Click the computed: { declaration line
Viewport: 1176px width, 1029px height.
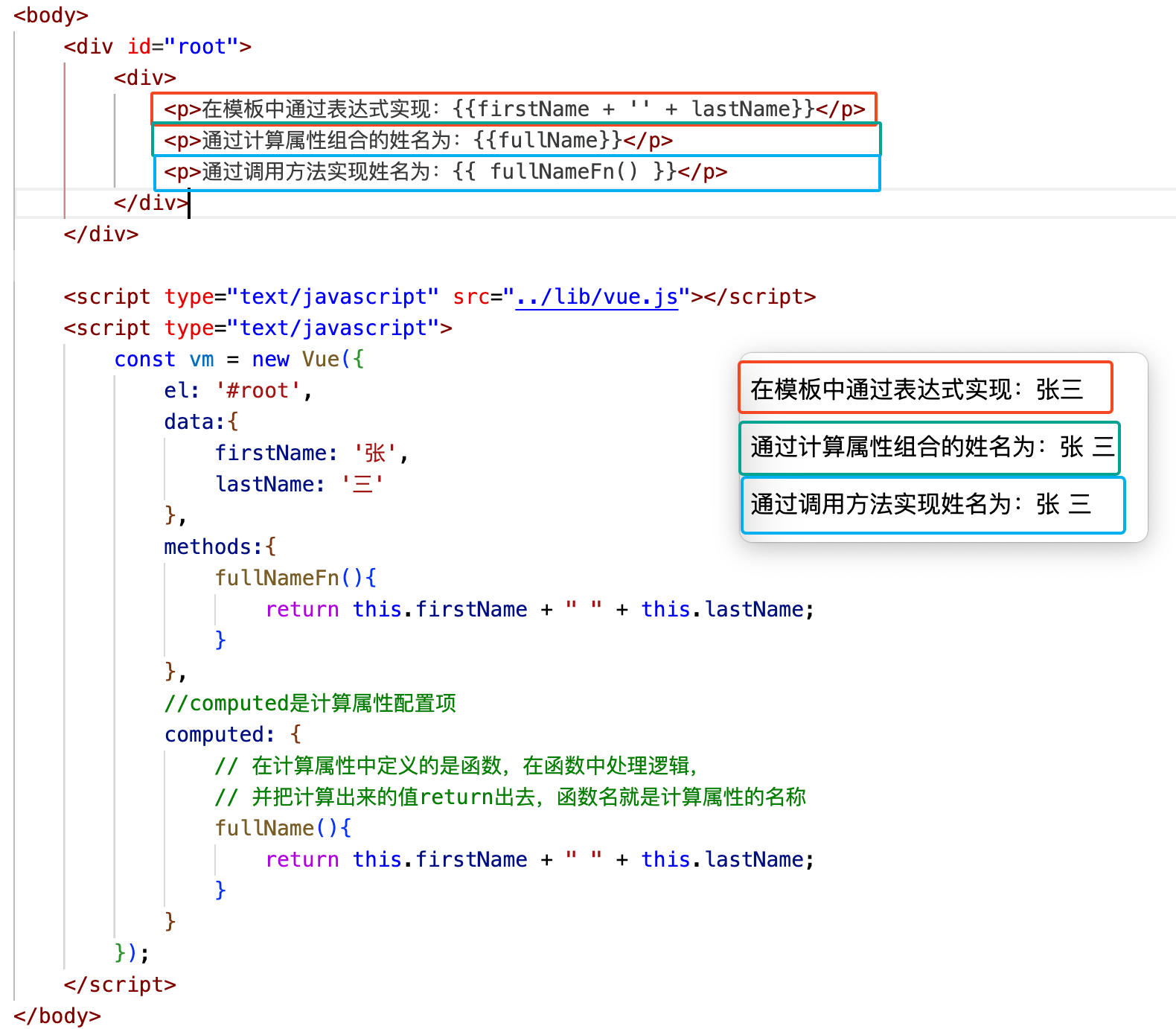click(232, 735)
